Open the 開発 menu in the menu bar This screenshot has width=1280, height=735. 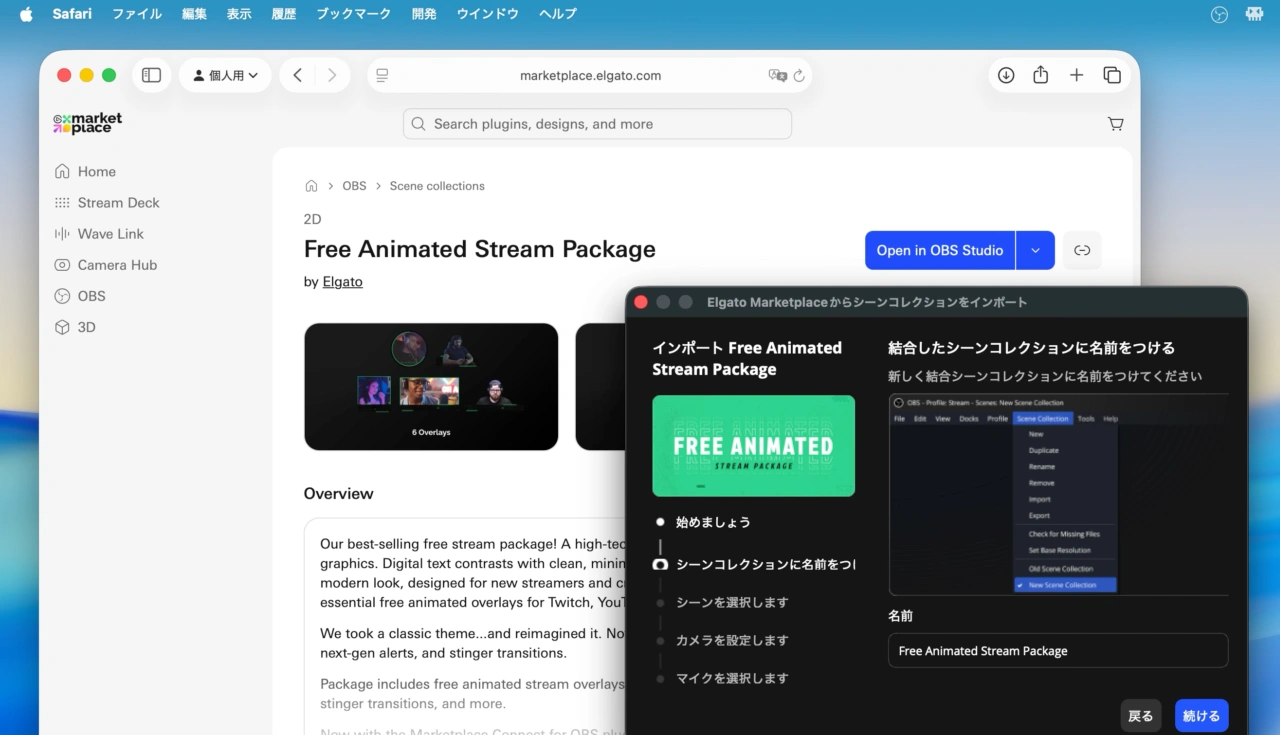coord(423,14)
